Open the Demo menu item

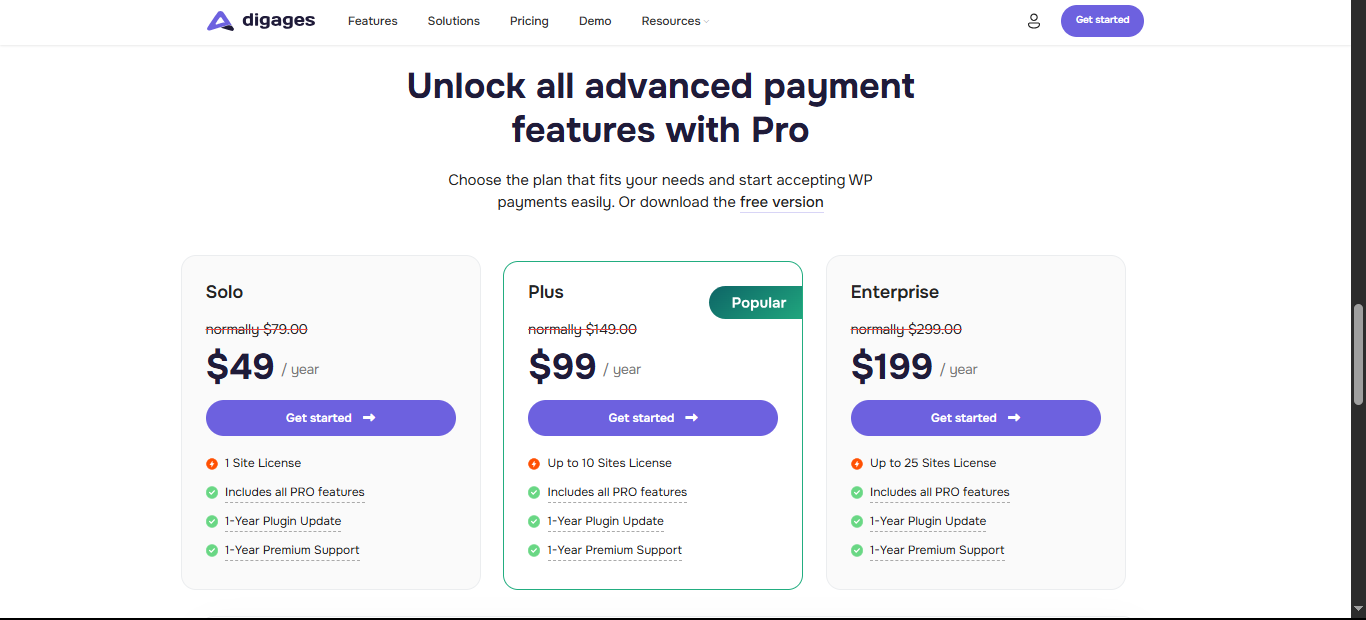pos(595,20)
